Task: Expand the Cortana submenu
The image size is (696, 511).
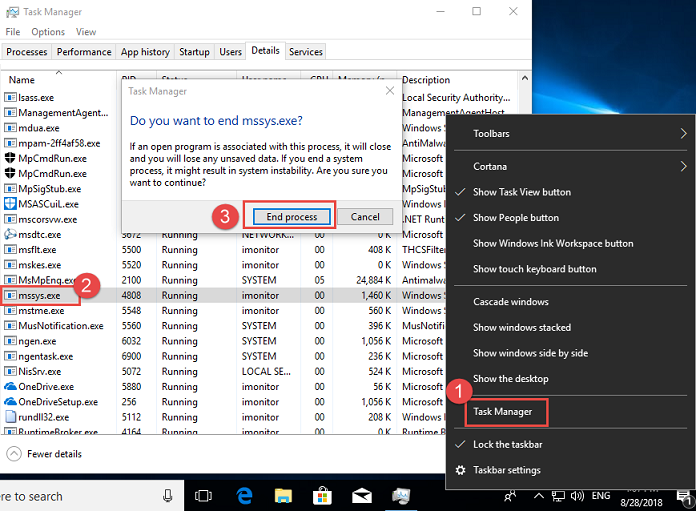Action: (571, 166)
